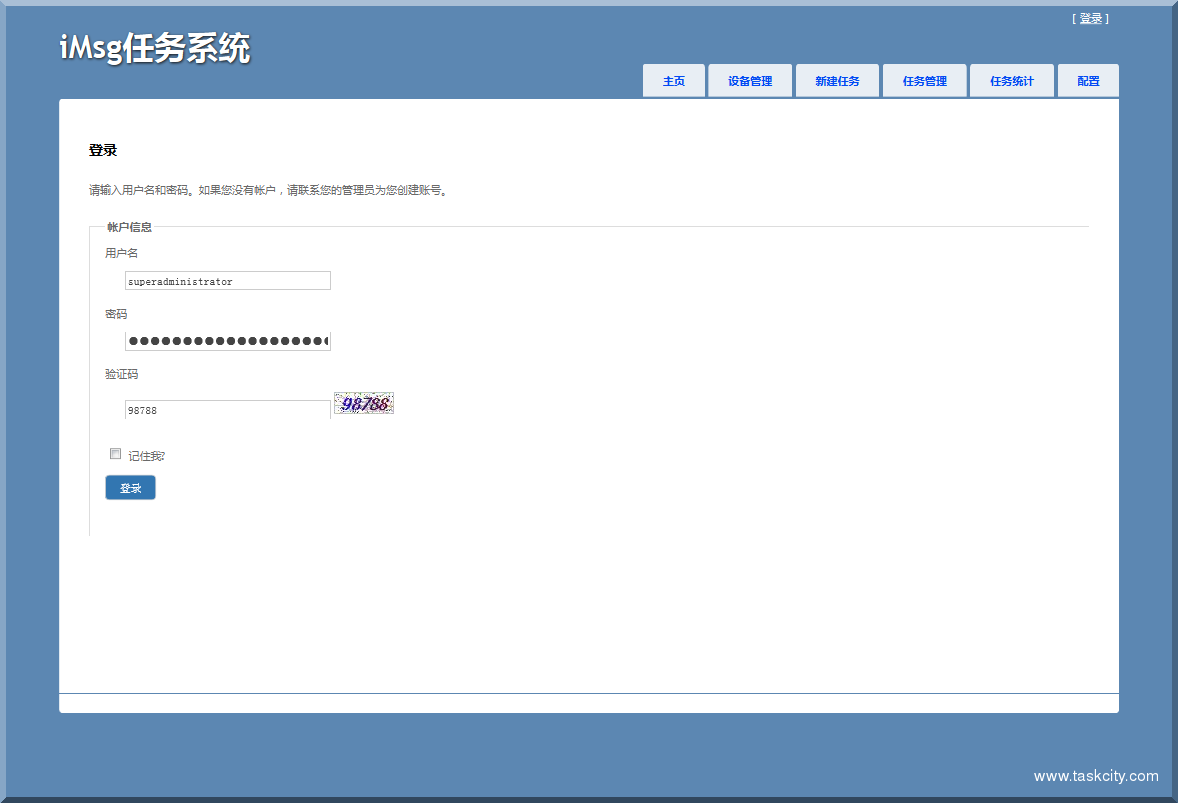Open the 设备管理 section
This screenshot has height=803, width=1178.
(x=749, y=80)
